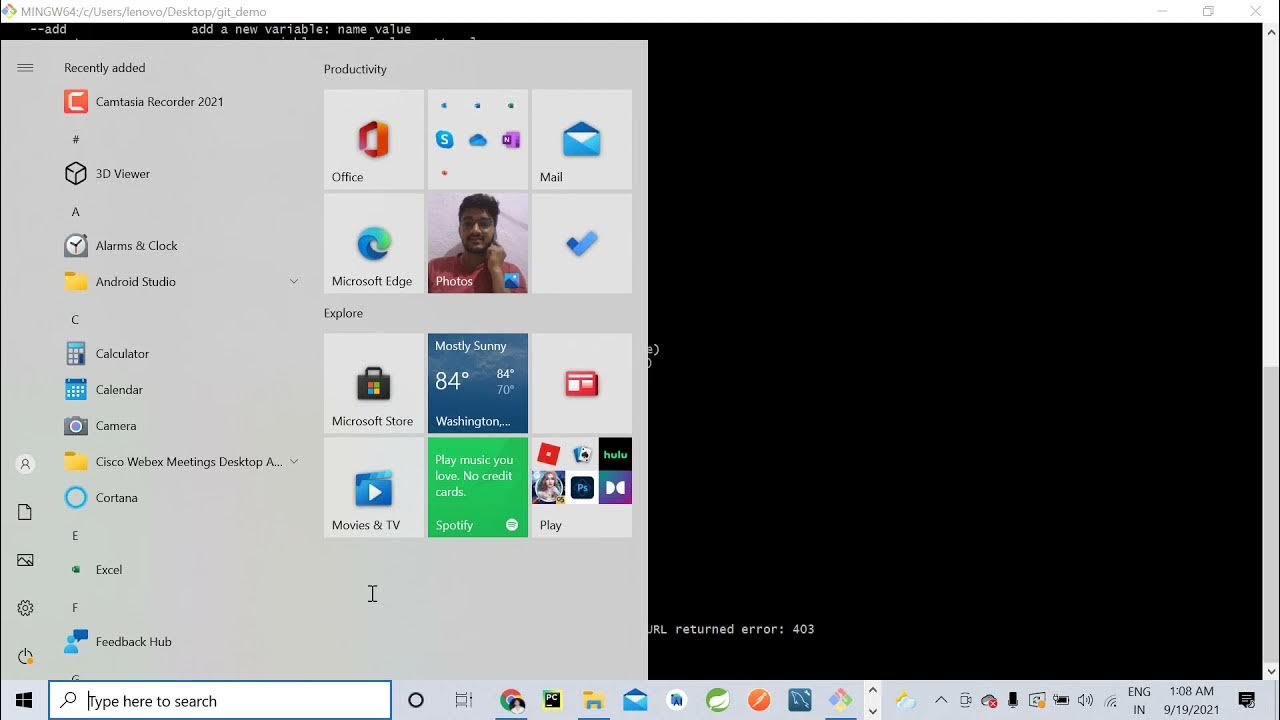Open Cortana from the app list
1280x720 pixels.
(180, 498)
